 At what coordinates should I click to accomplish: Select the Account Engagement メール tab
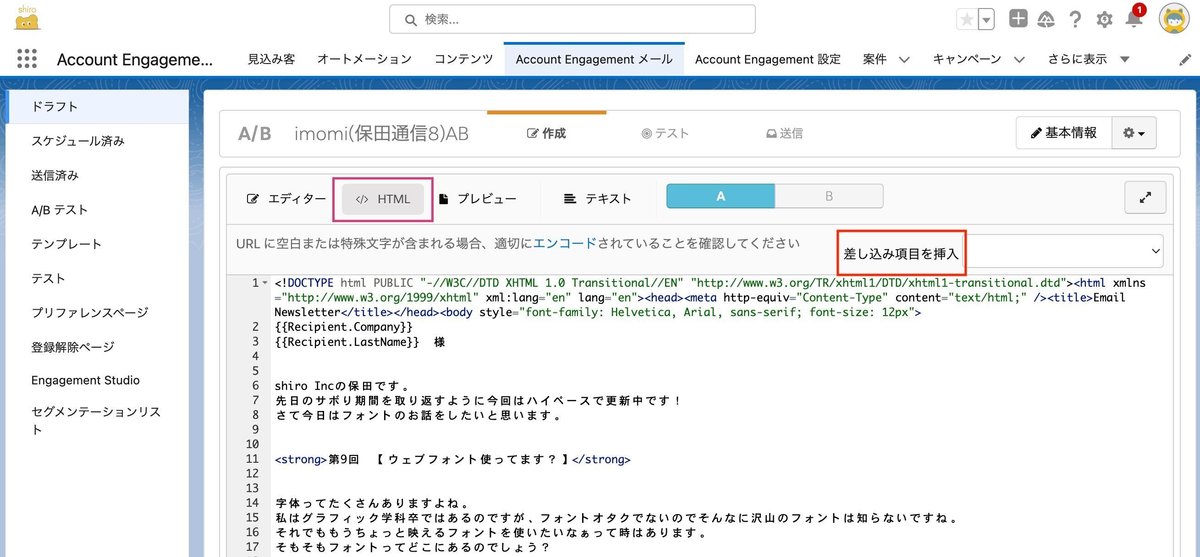(x=594, y=59)
